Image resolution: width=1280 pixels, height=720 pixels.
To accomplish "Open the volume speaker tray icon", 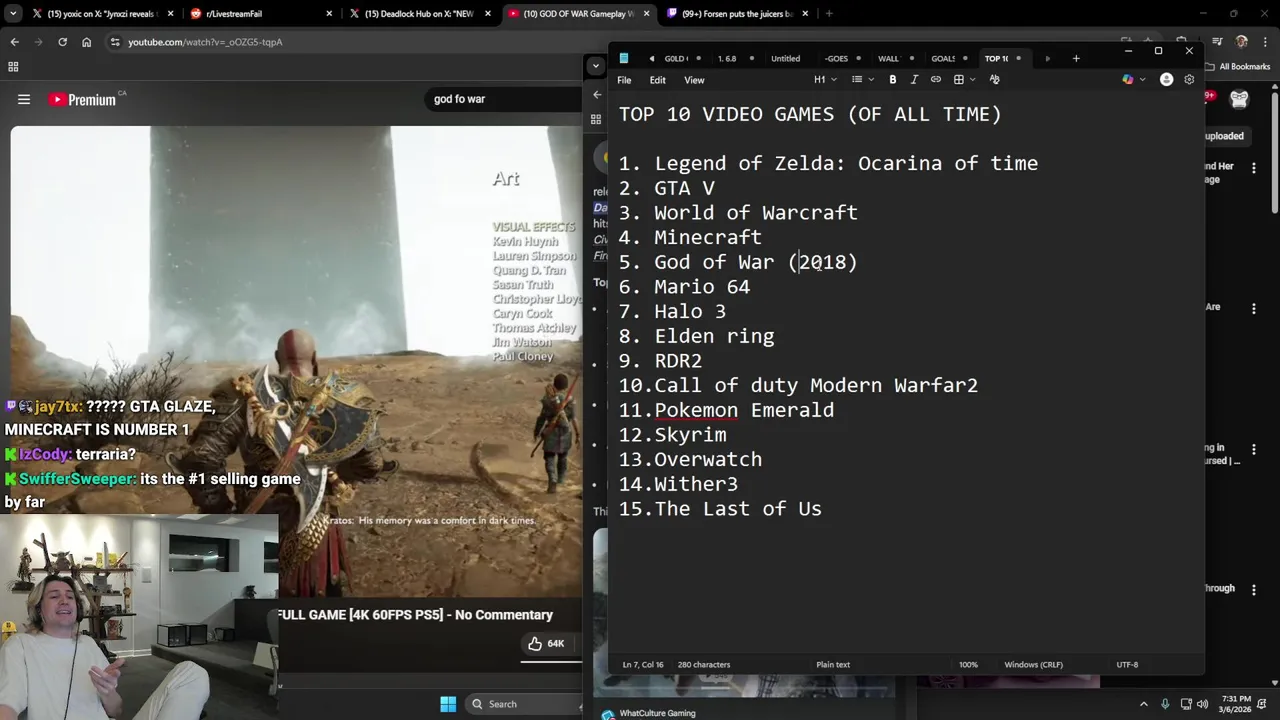I will point(1202,704).
